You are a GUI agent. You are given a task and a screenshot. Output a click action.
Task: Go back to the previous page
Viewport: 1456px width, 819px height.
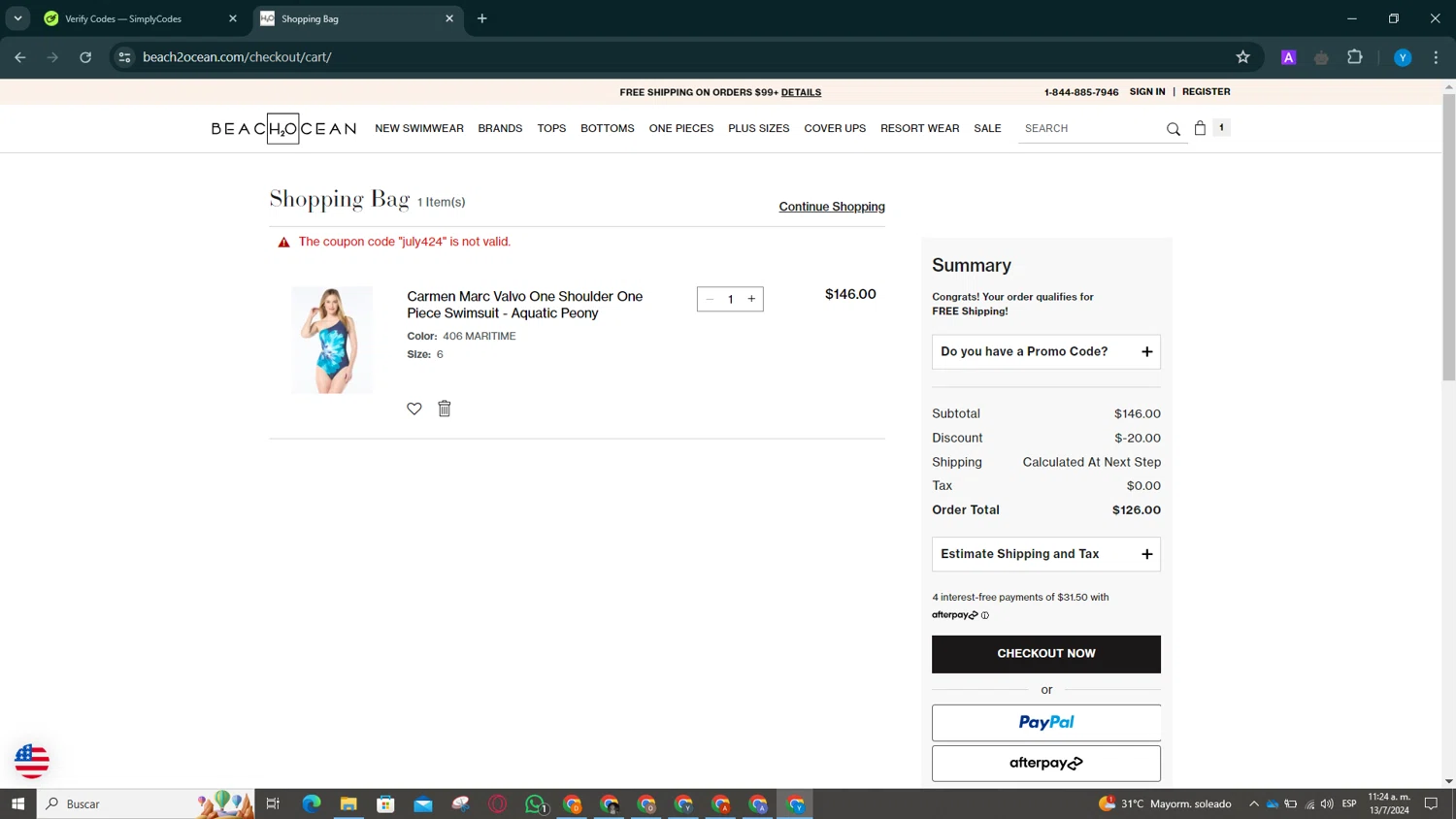point(20,57)
